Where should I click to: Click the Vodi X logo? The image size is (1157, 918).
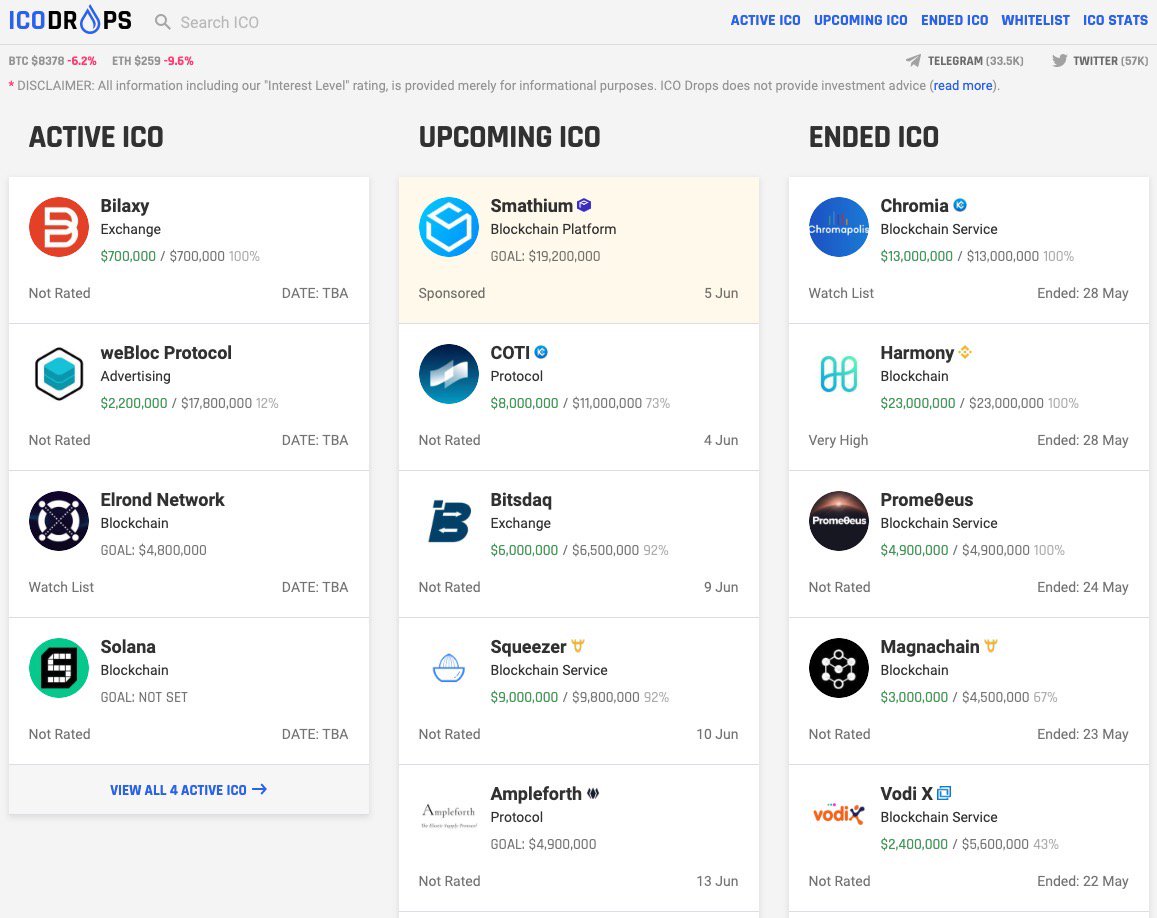coord(838,815)
